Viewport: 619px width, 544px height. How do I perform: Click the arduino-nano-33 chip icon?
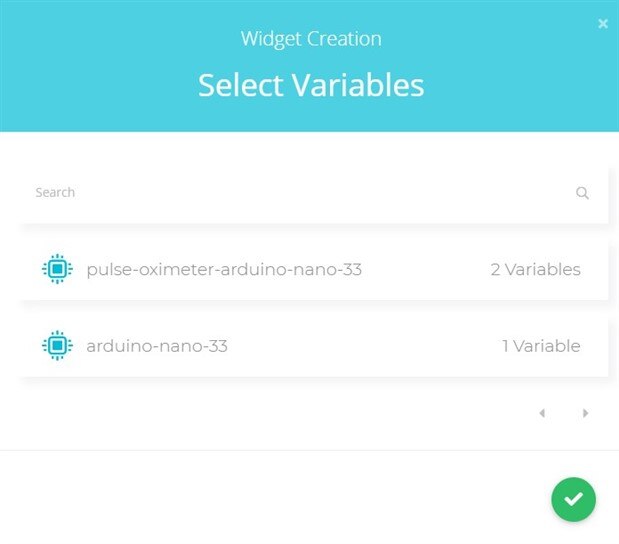[58, 346]
